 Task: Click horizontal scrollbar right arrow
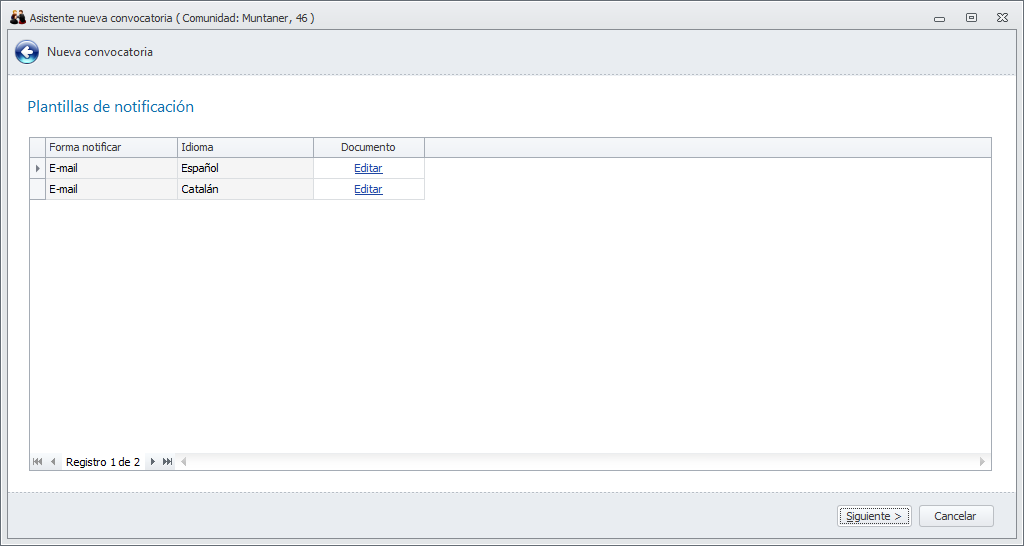pos(982,462)
